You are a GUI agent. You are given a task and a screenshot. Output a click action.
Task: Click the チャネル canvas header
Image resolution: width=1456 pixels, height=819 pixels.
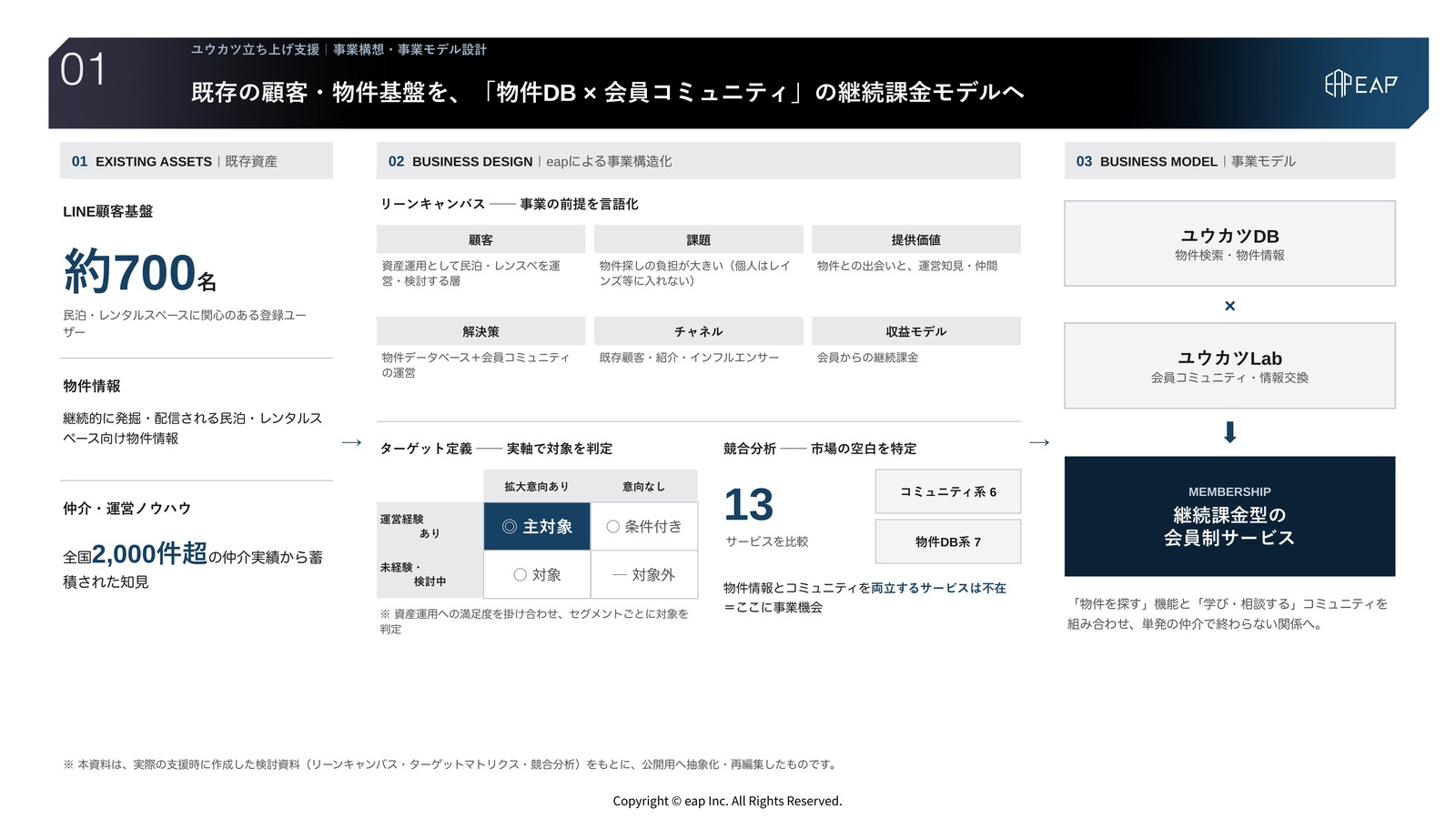point(699,331)
